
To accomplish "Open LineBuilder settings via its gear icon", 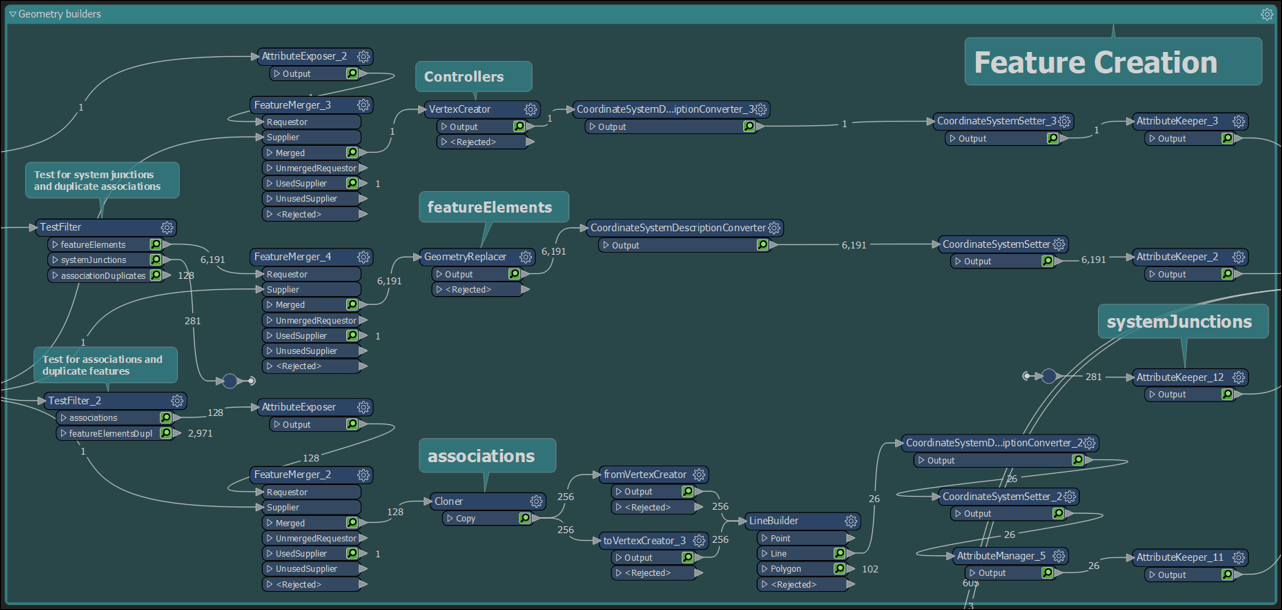I will pos(851,521).
